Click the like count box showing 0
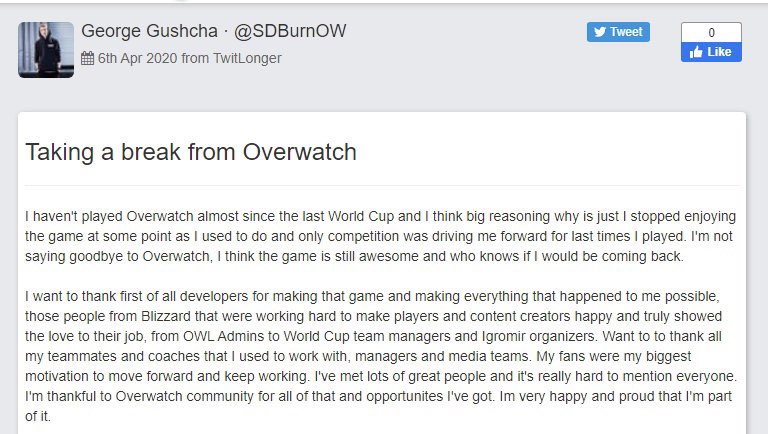768x434 pixels. [x=711, y=32]
